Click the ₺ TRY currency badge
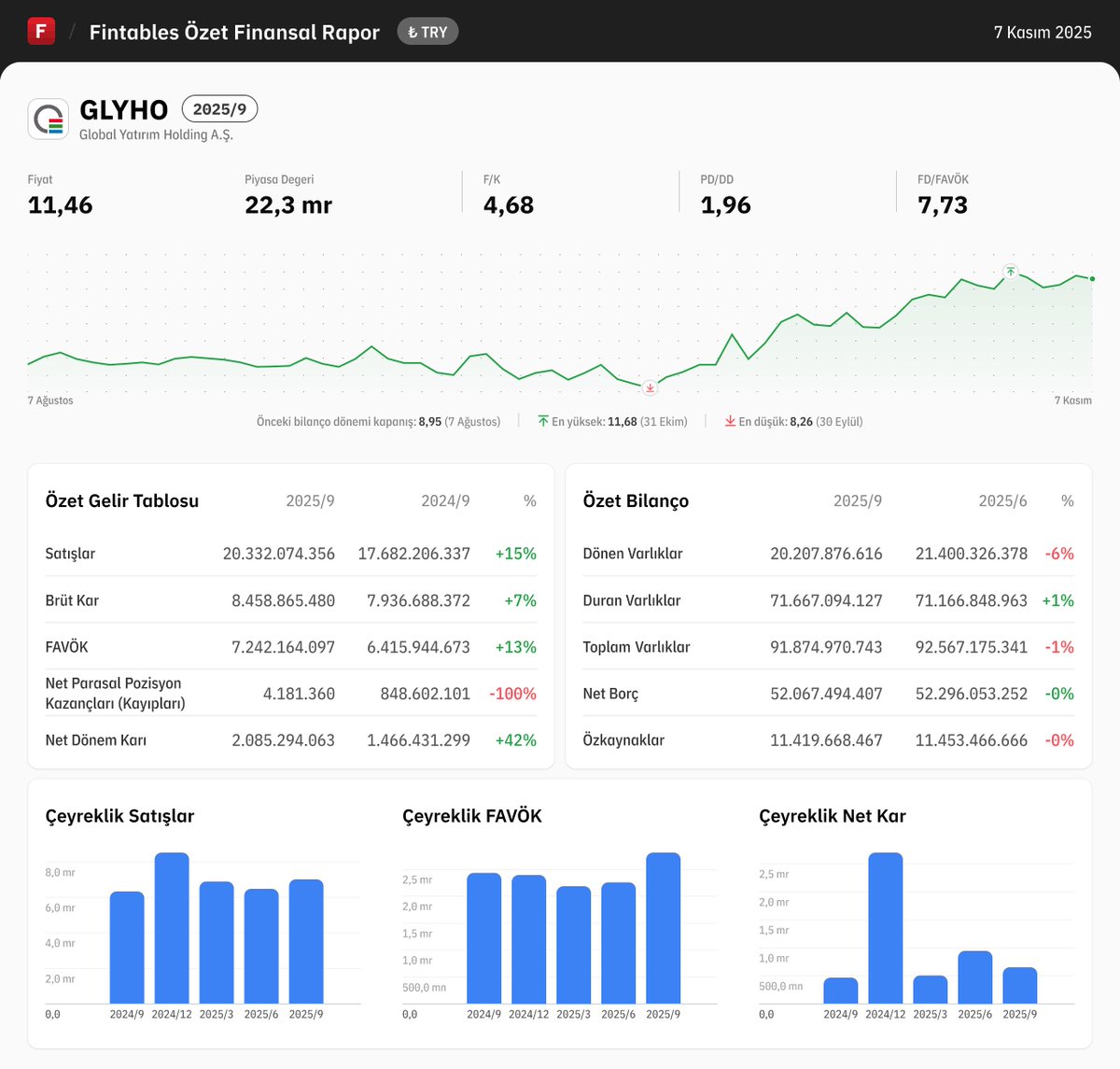This screenshot has width=1120, height=1069. (427, 31)
